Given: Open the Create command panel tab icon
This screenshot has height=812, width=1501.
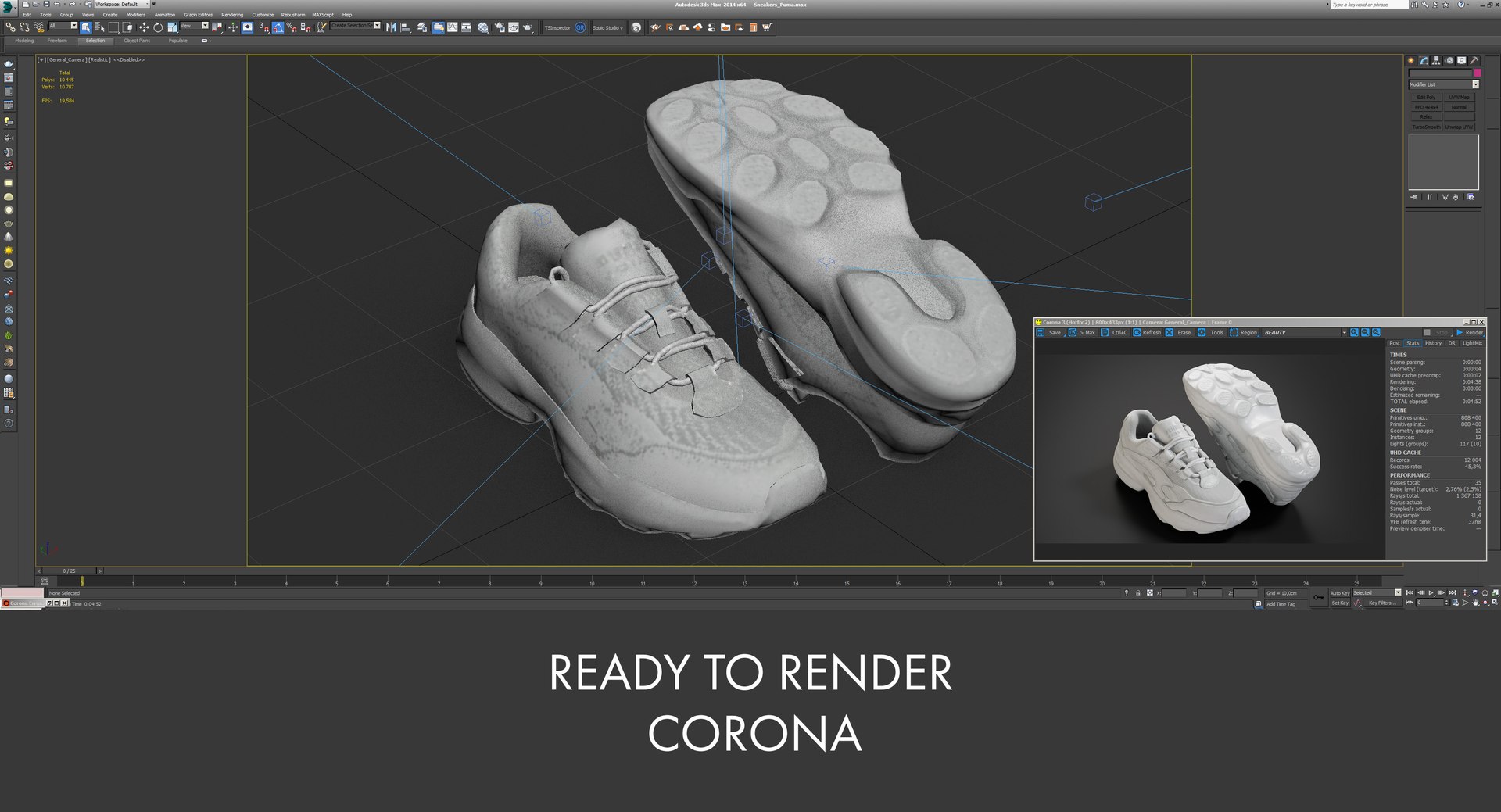Looking at the screenshot, I should (1411, 60).
